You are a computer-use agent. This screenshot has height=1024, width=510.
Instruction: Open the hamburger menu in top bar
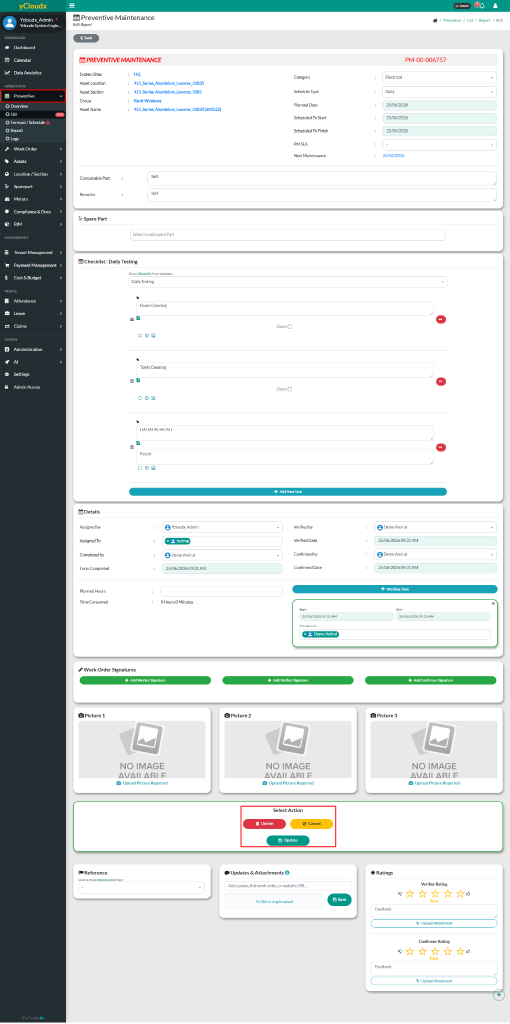72,5
